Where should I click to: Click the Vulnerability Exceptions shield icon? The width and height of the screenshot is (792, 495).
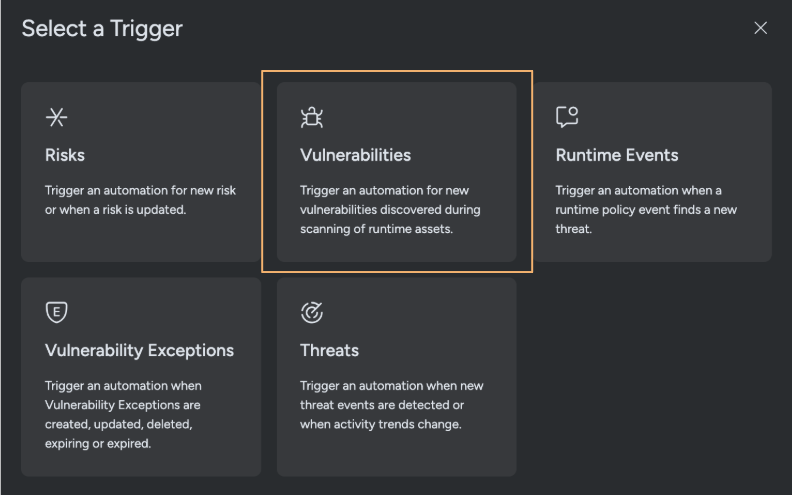(x=57, y=313)
